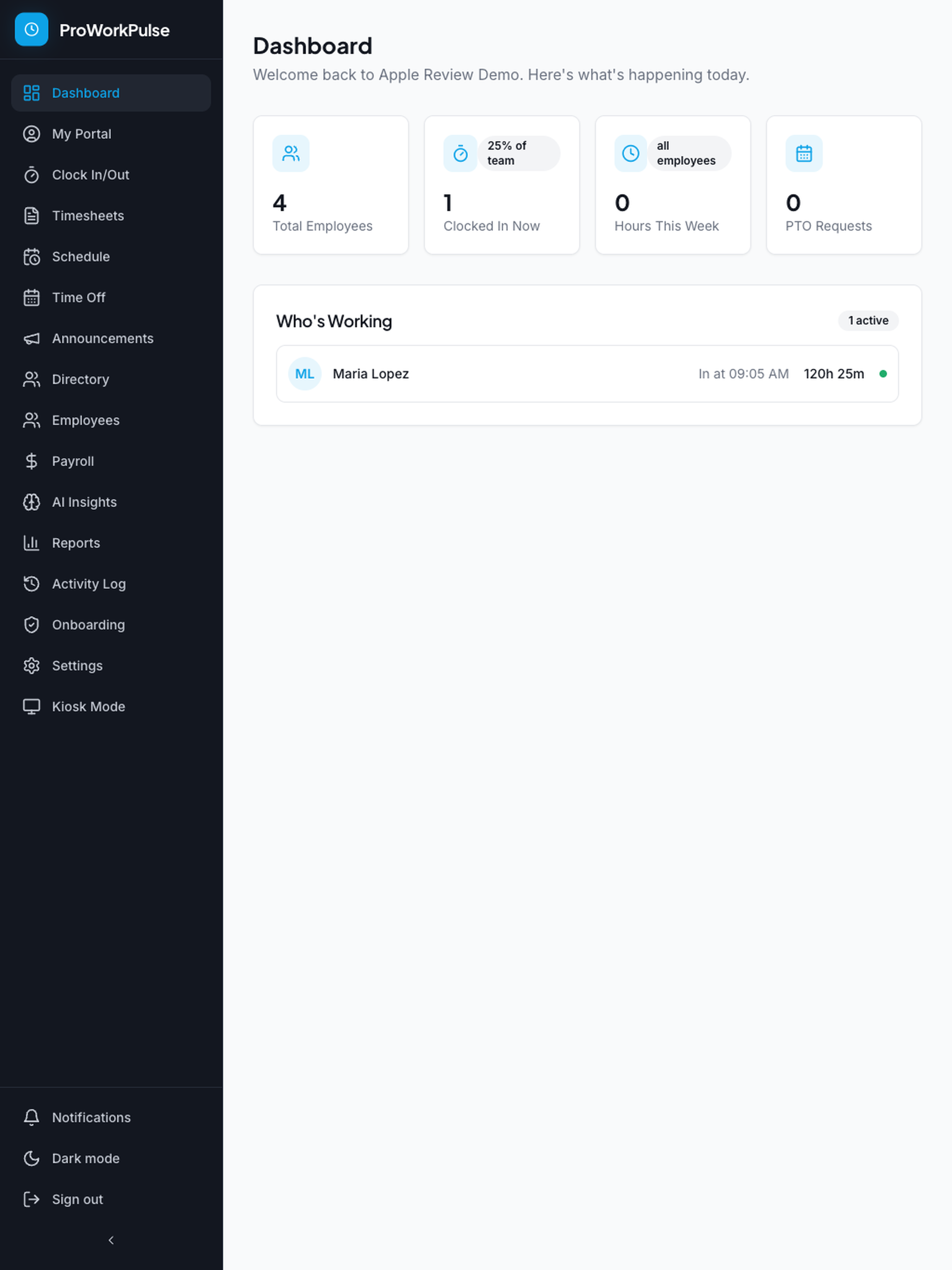Click 'In at 09:05 AM' text

[x=744, y=374]
